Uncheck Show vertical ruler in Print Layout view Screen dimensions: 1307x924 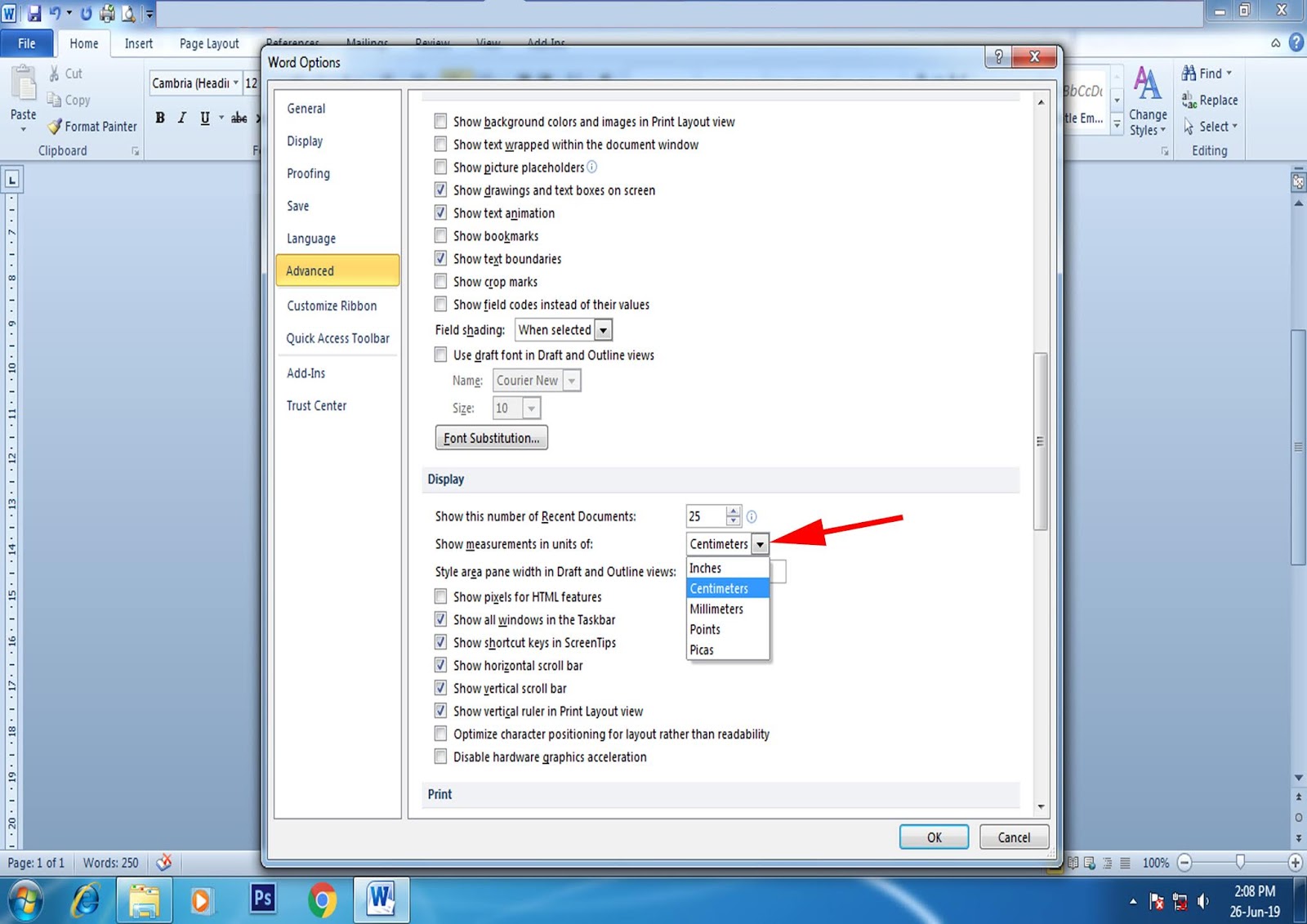pyautogui.click(x=440, y=711)
